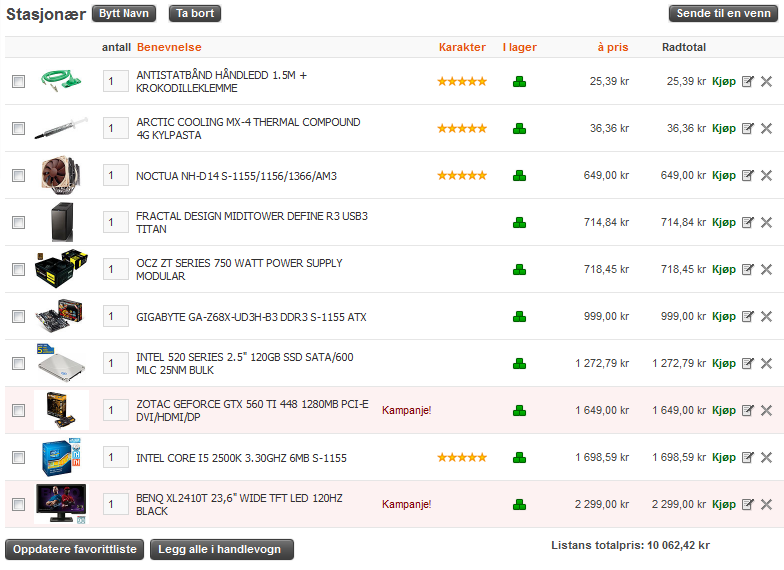This screenshot has height=570, width=784.
Task: Click Kjøp link for BenQ XL2410T
Action: [x=724, y=504]
